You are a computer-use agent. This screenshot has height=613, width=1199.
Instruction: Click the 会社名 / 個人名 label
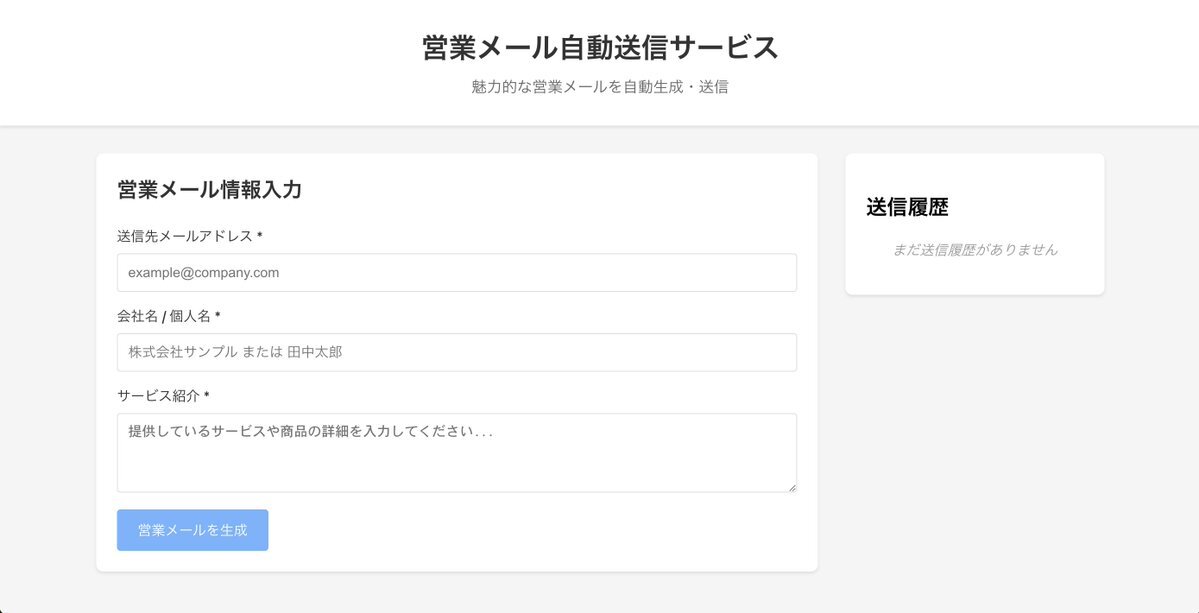164,316
